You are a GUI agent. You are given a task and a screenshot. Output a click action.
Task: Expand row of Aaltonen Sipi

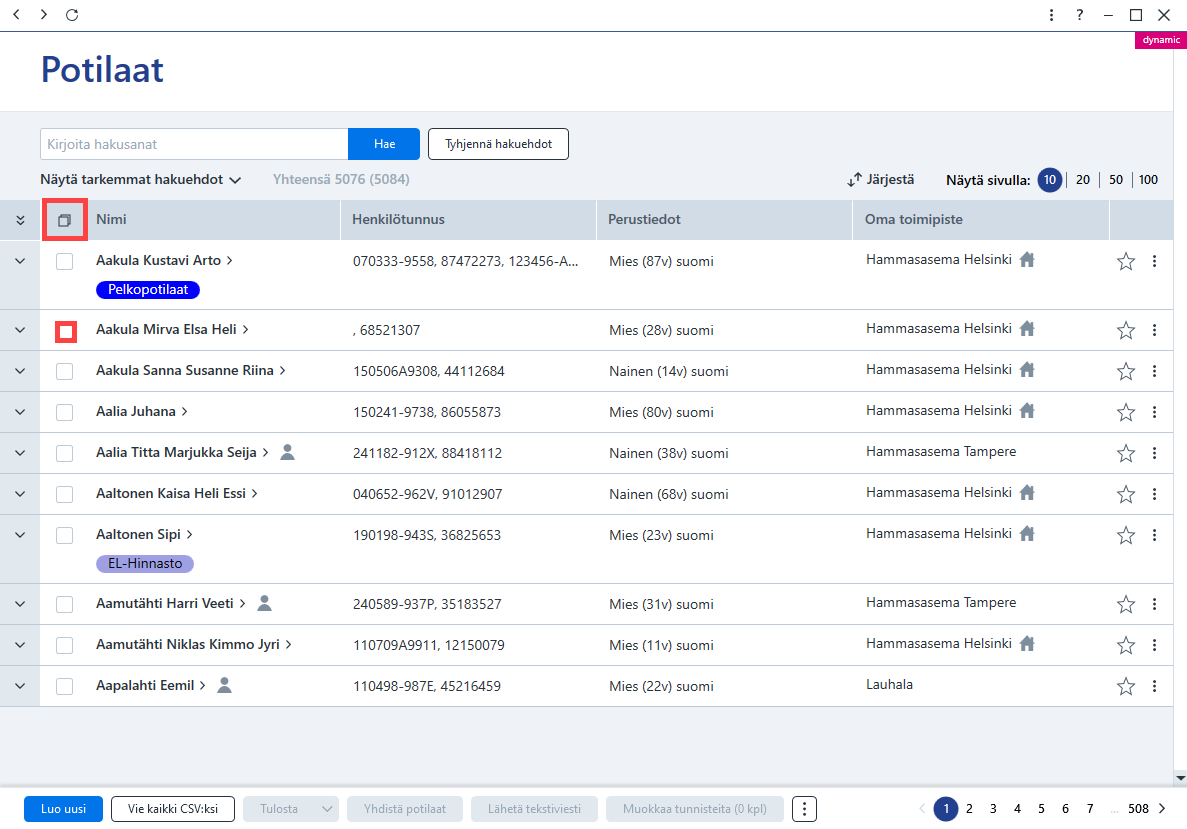click(20, 535)
